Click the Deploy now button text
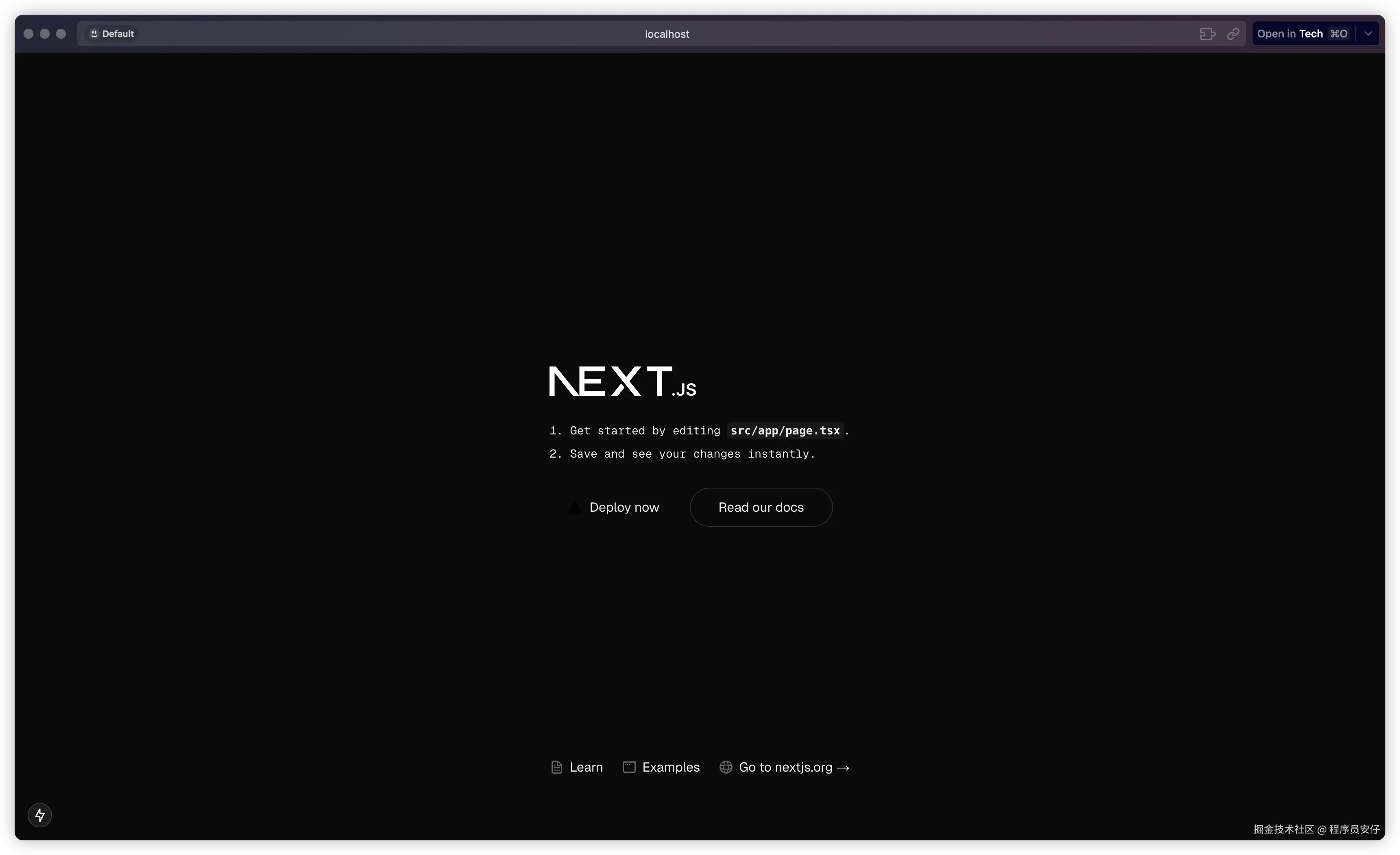The width and height of the screenshot is (1400, 855). pos(624,507)
